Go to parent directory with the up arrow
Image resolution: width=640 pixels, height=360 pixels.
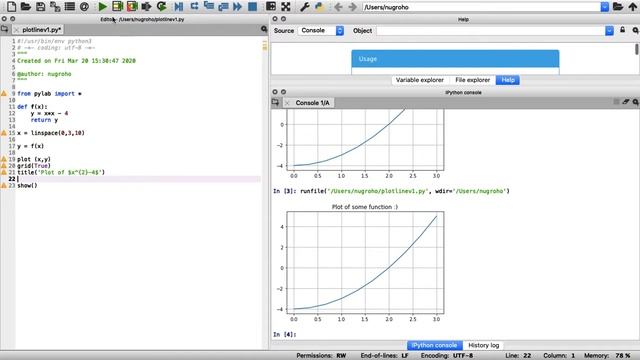(633, 7)
